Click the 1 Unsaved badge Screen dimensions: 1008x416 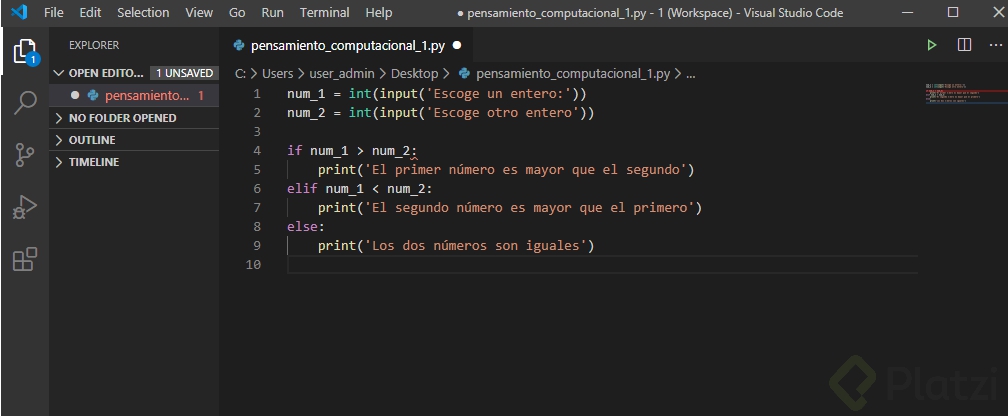click(x=184, y=73)
